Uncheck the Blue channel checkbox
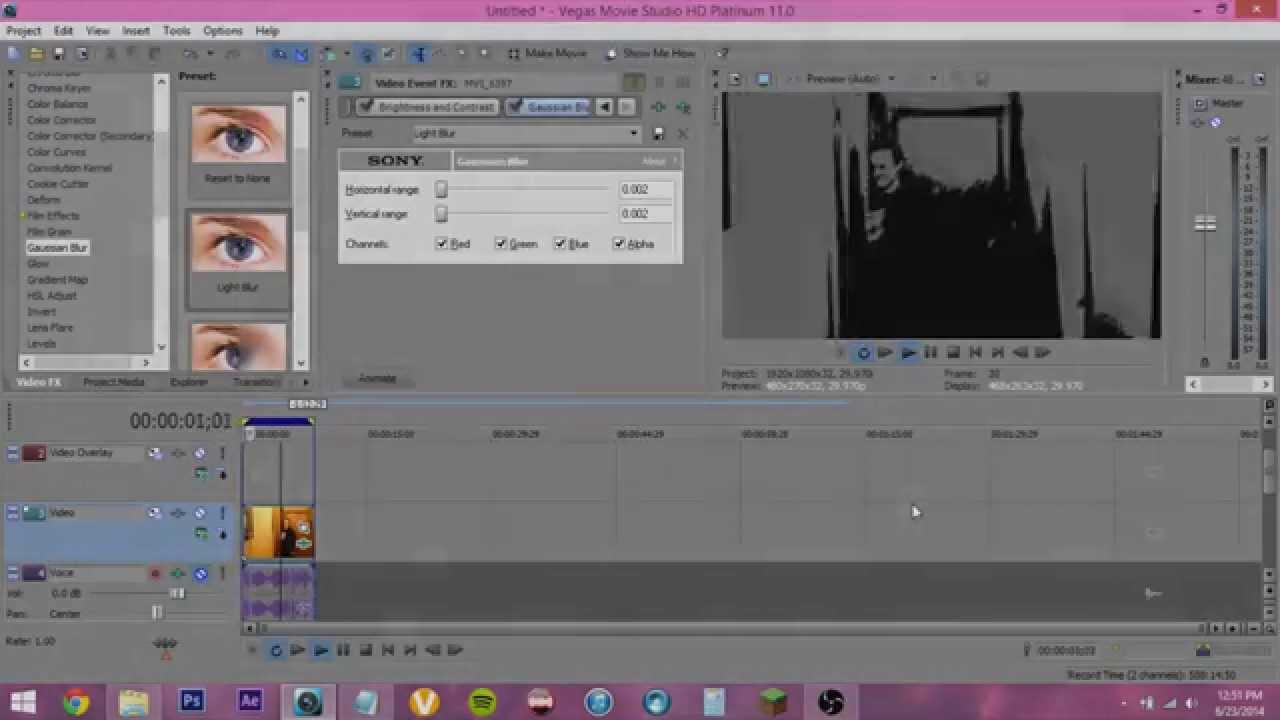The image size is (1280, 720). pyautogui.click(x=560, y=244)
